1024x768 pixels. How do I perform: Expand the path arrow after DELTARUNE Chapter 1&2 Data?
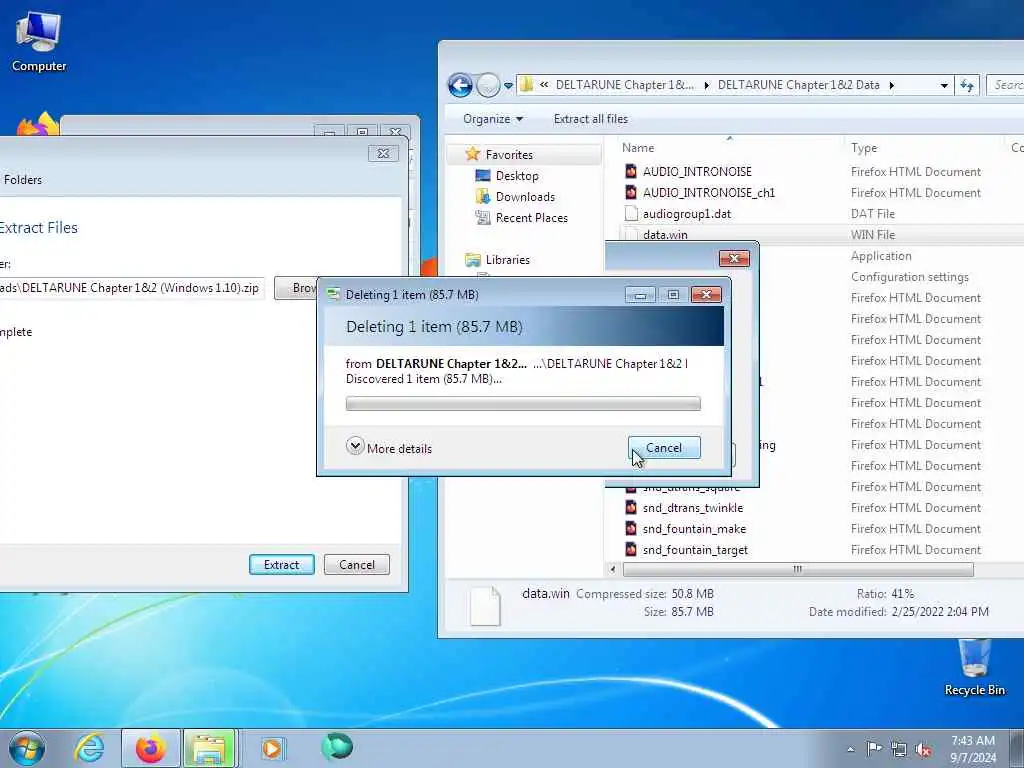click(891, 85)
